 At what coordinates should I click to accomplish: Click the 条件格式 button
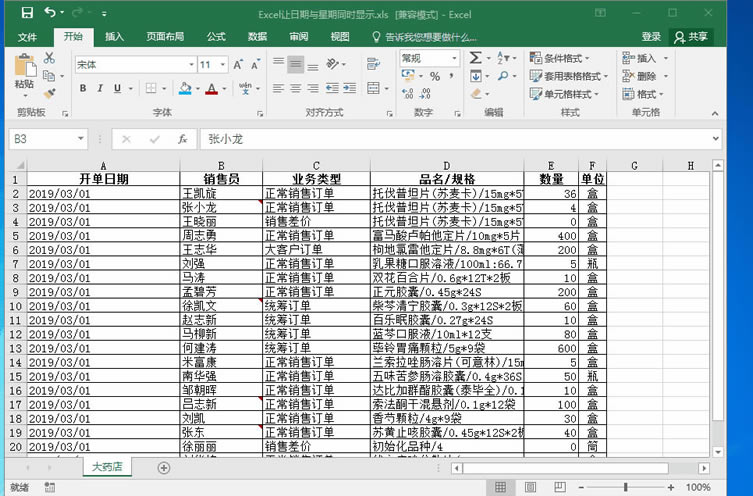pyautogui.click(x=568, y=58)
